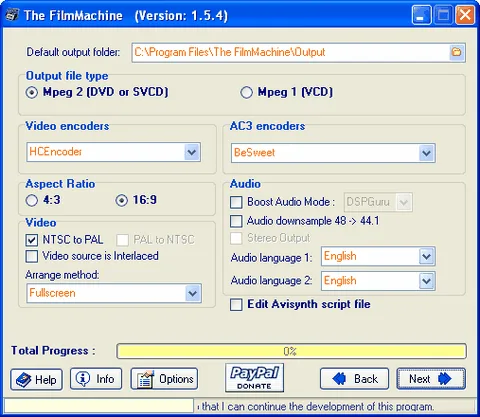
Task: Click the FilmMachine app icon in title bar
Action: point(13,15)
